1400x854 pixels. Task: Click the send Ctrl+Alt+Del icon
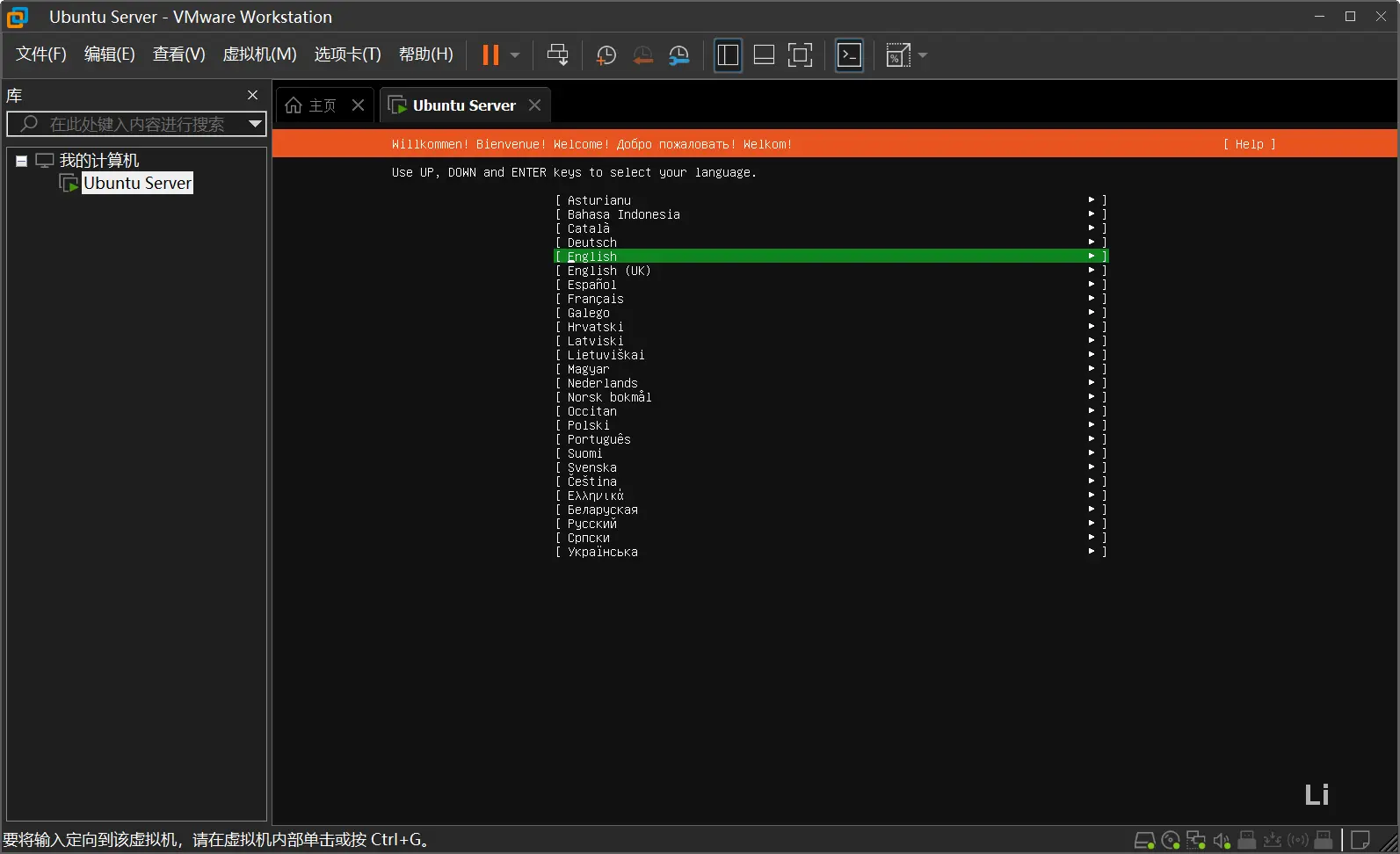click(557, 55)
